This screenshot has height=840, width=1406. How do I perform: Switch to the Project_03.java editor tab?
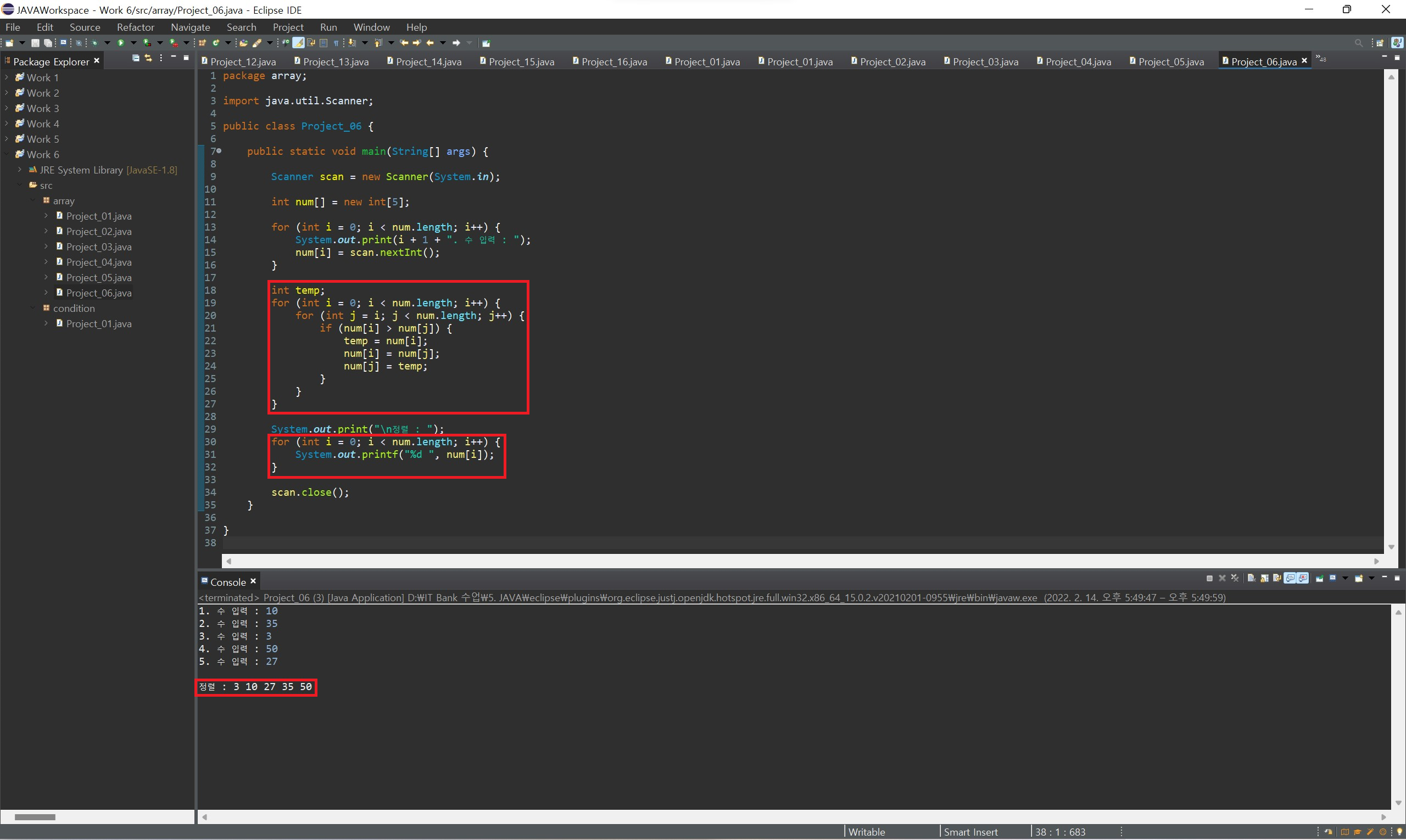pyautogui.click(x=985, y=61)
